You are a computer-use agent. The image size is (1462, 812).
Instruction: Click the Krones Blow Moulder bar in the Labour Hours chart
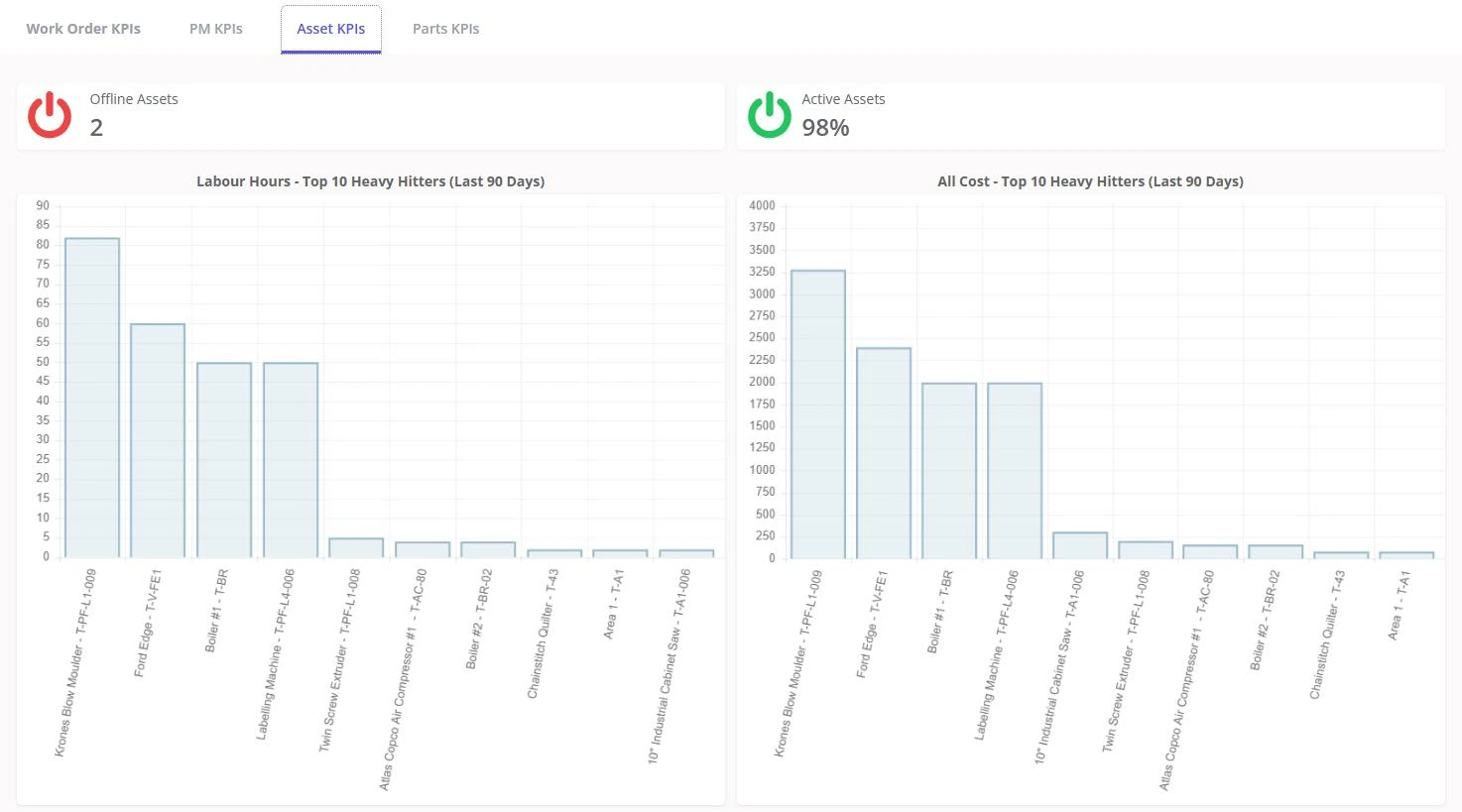tap(92, 398)
